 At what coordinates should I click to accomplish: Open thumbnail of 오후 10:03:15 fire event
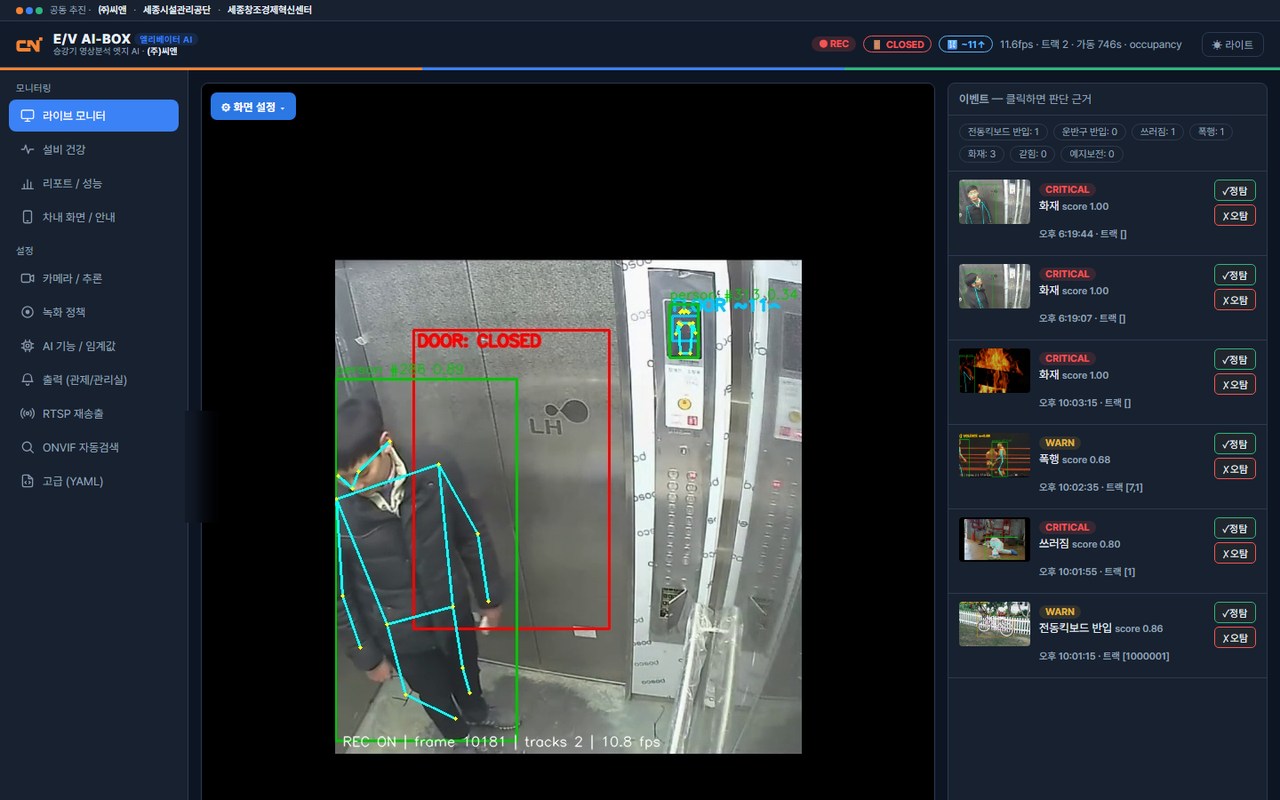[x=994, y=370]
